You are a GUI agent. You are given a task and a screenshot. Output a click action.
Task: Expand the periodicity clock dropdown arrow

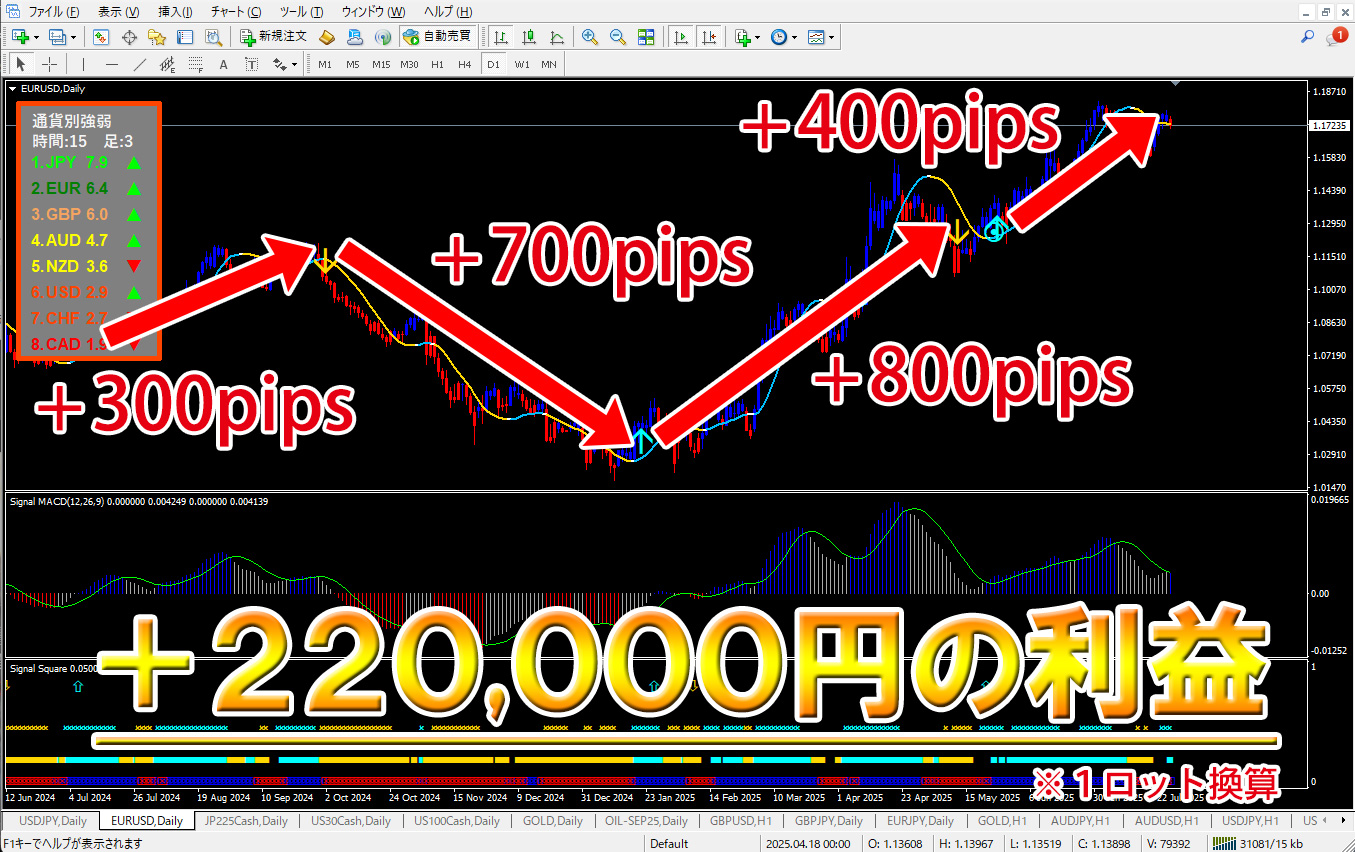coord(795,37)
